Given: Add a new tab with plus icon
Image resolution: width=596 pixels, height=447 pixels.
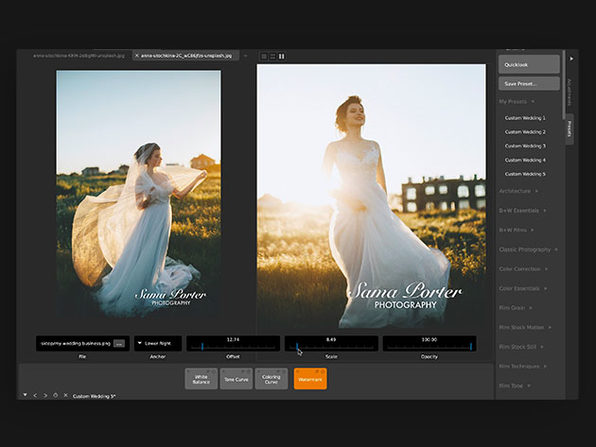Looking at the screenshot, I should point(246,56).
